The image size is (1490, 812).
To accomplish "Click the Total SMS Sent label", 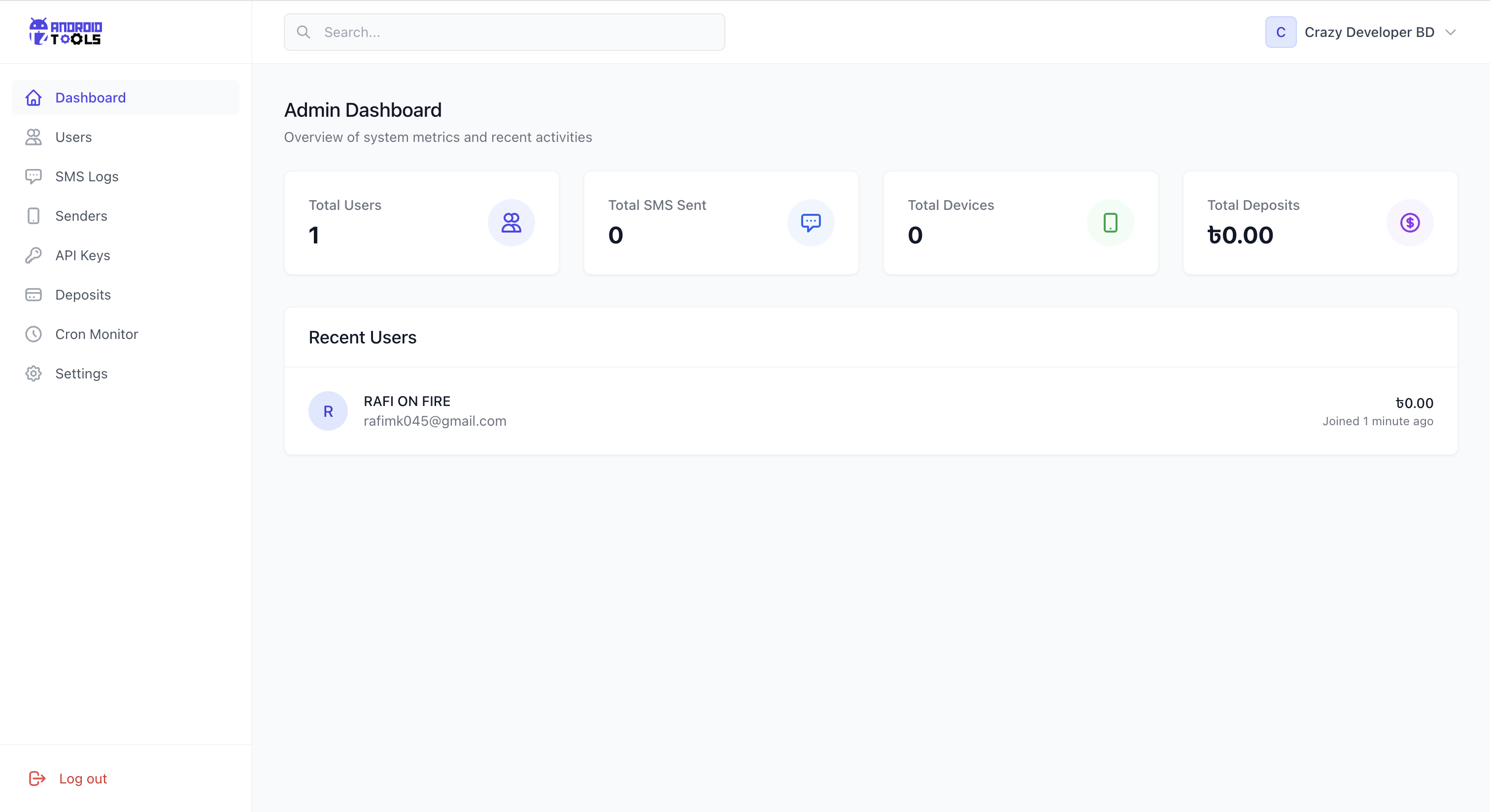I will (657, 205).
